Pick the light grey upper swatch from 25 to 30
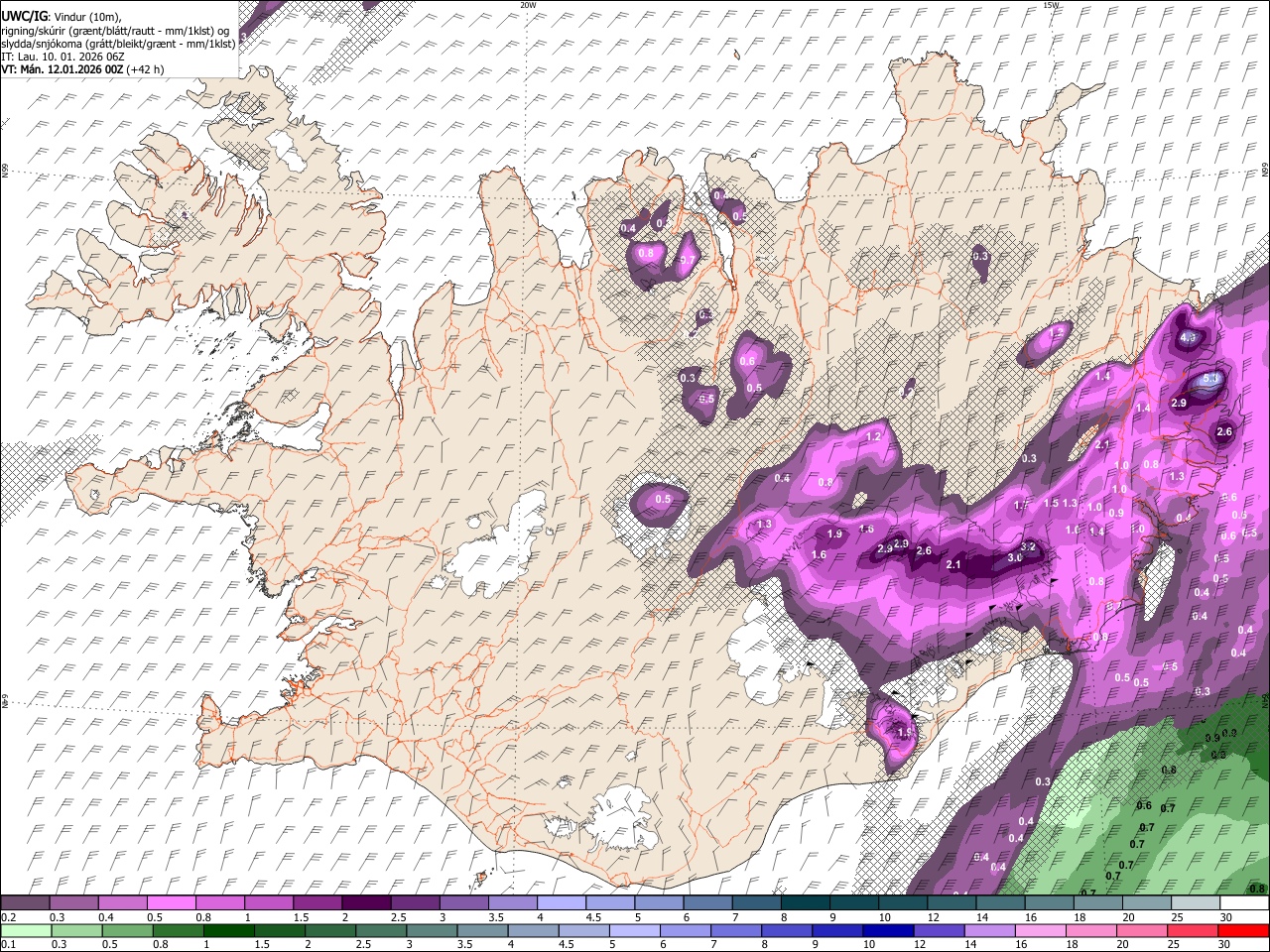 point(1196,903)
